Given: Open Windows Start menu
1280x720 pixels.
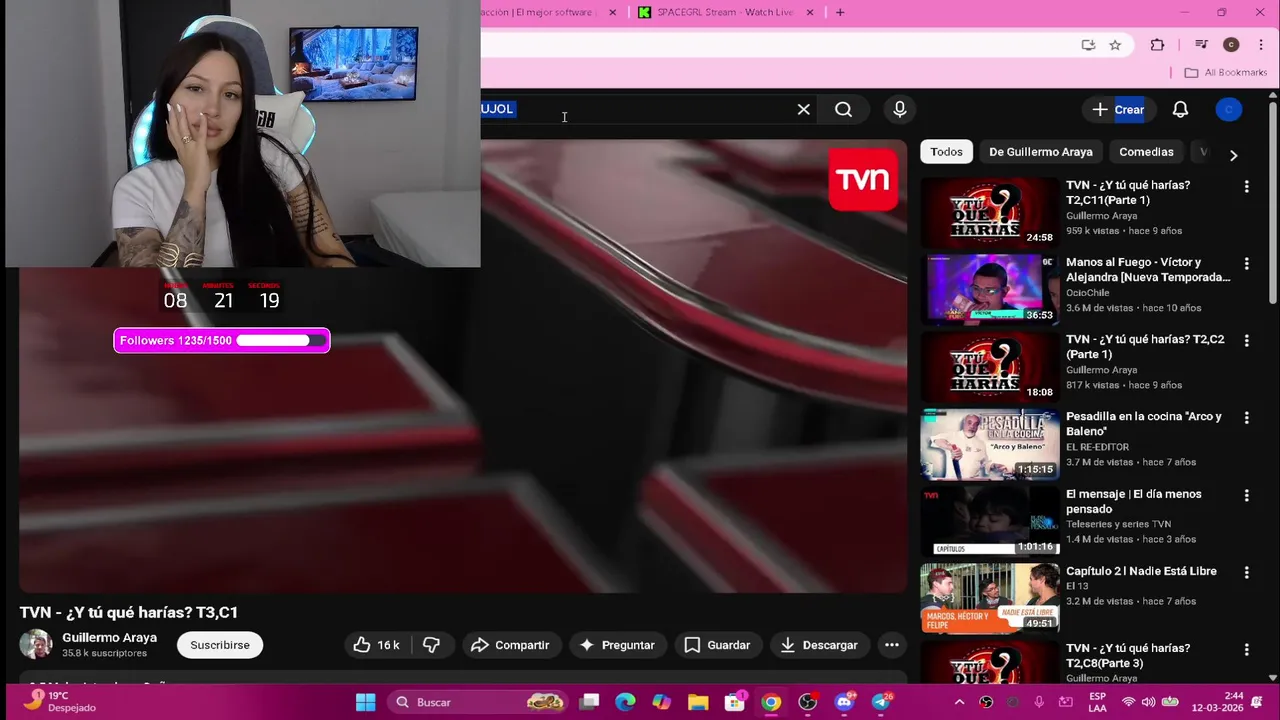Looking at the screenshot, I should point(366,702).
